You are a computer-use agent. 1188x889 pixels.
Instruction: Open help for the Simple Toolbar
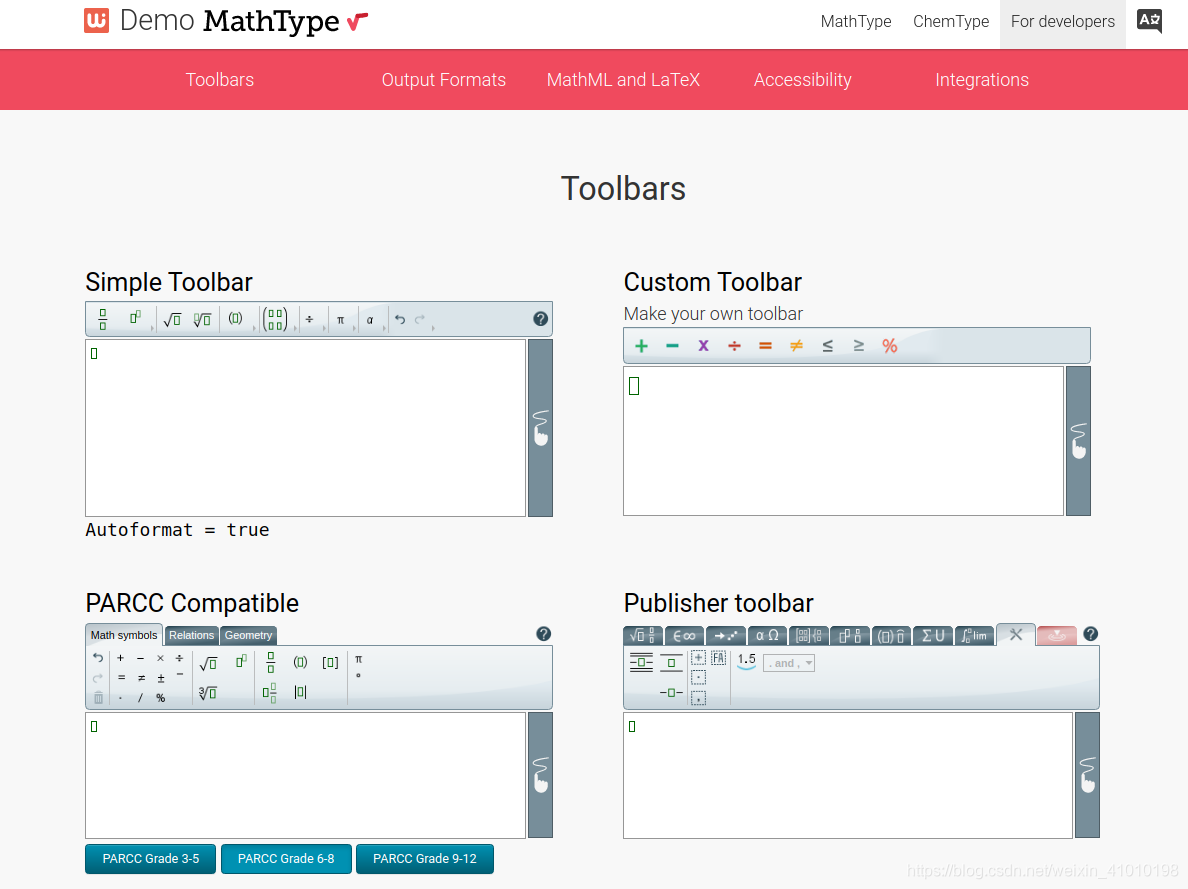[540, 319]
